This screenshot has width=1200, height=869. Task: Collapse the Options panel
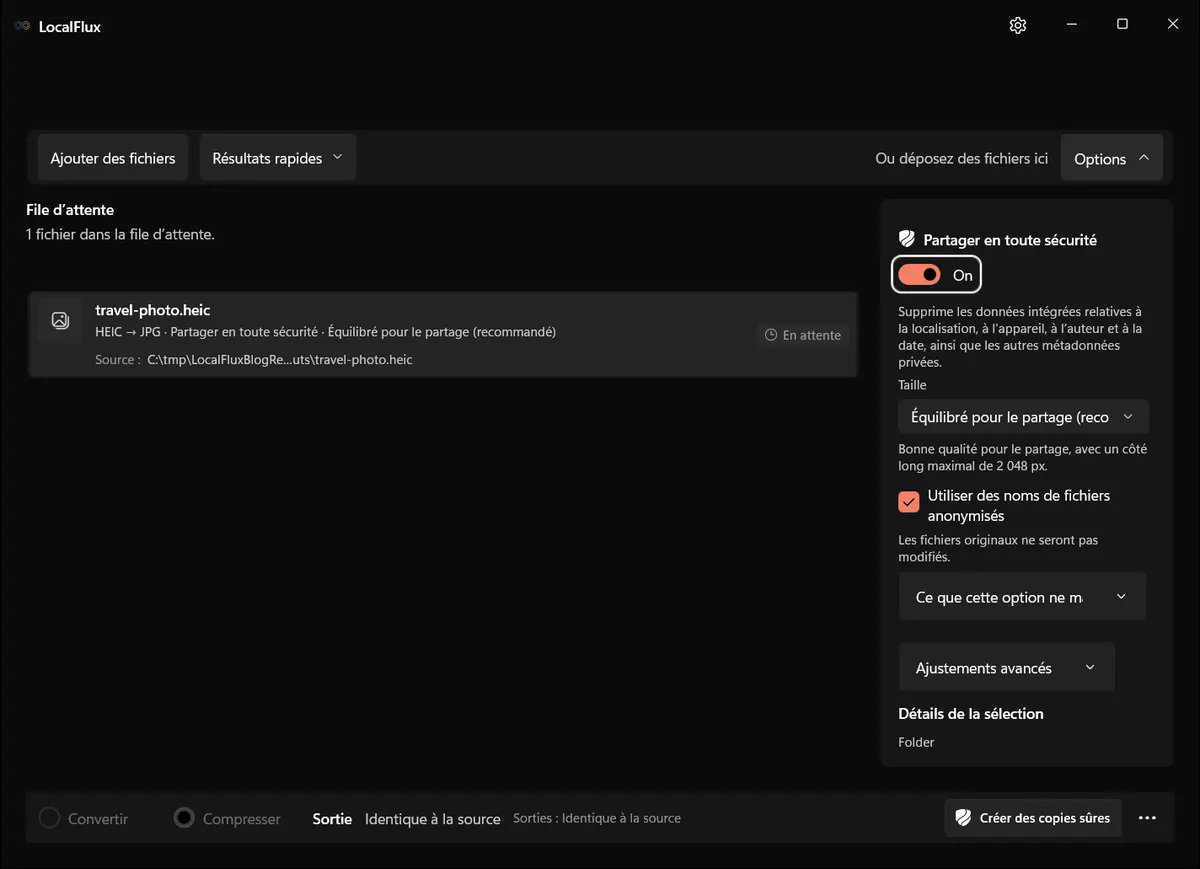pyautogui.click(x=1111, y=158)
